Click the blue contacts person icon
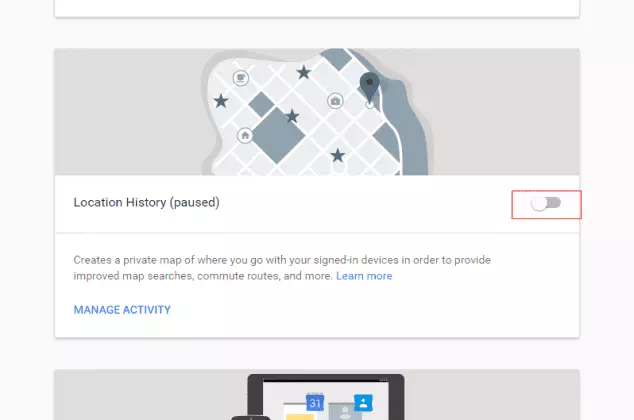Image resolution: width=634 pixels, height=420 pixels. click(364, 404)
